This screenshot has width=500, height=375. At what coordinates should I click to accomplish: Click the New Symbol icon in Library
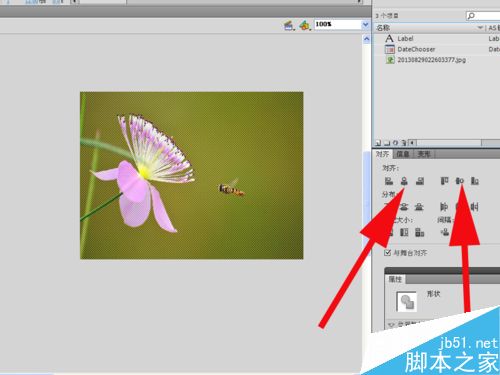(x=378, y=143)
